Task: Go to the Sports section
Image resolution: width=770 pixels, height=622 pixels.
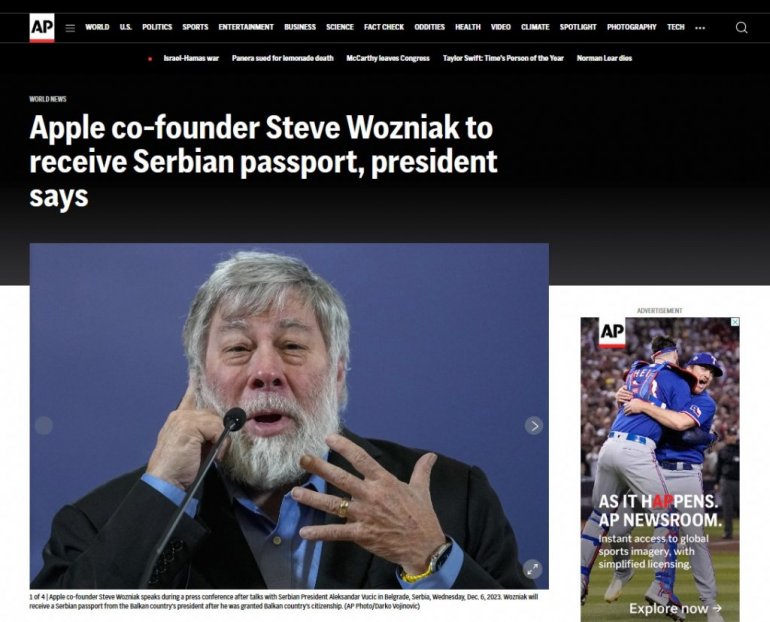Action: 195,27
